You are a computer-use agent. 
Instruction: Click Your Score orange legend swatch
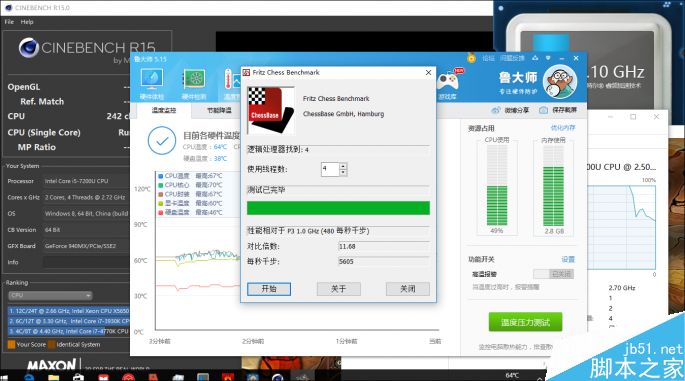[x=11, y=344]
